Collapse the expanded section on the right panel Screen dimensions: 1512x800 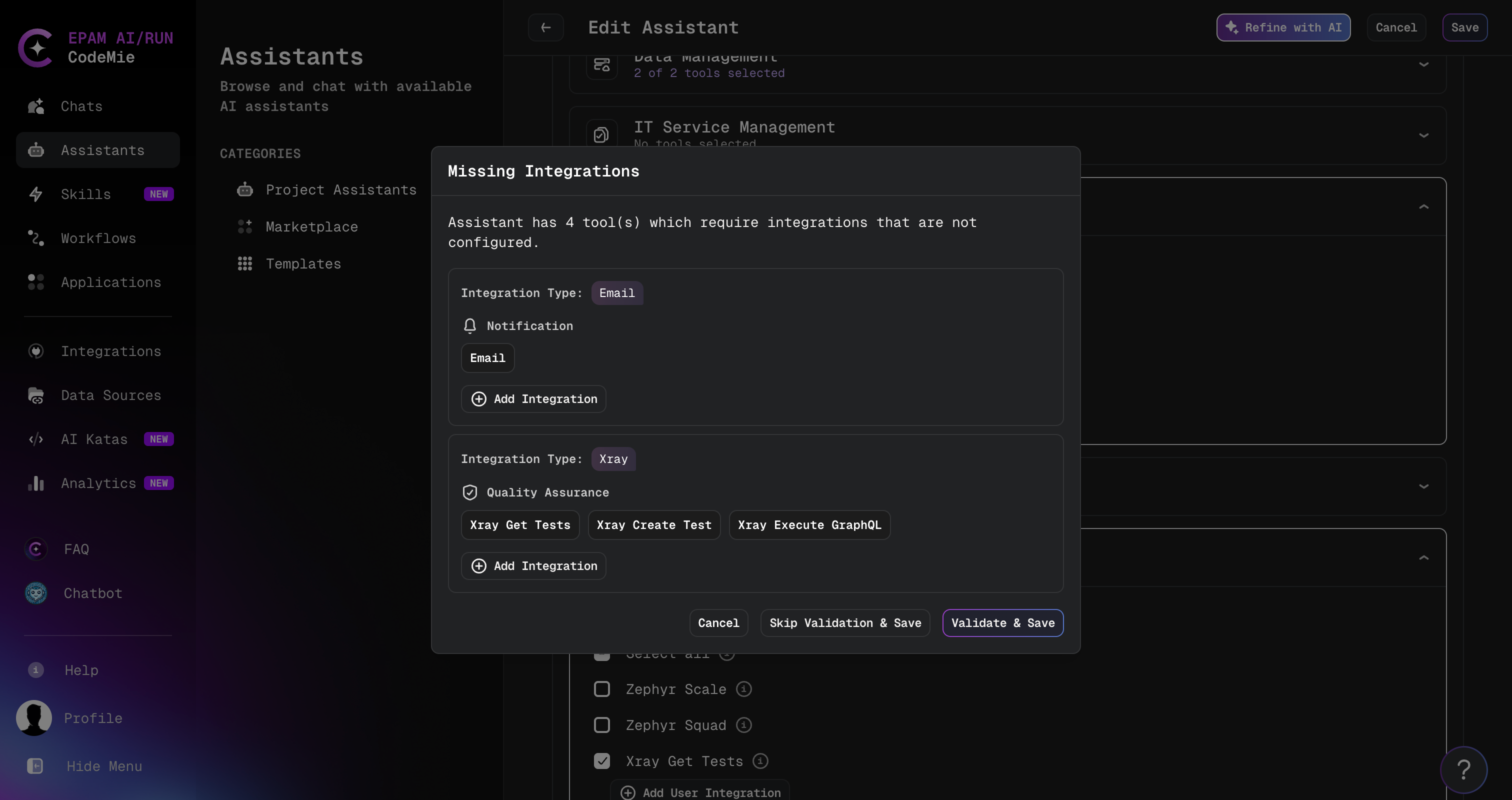(1424, 205)
